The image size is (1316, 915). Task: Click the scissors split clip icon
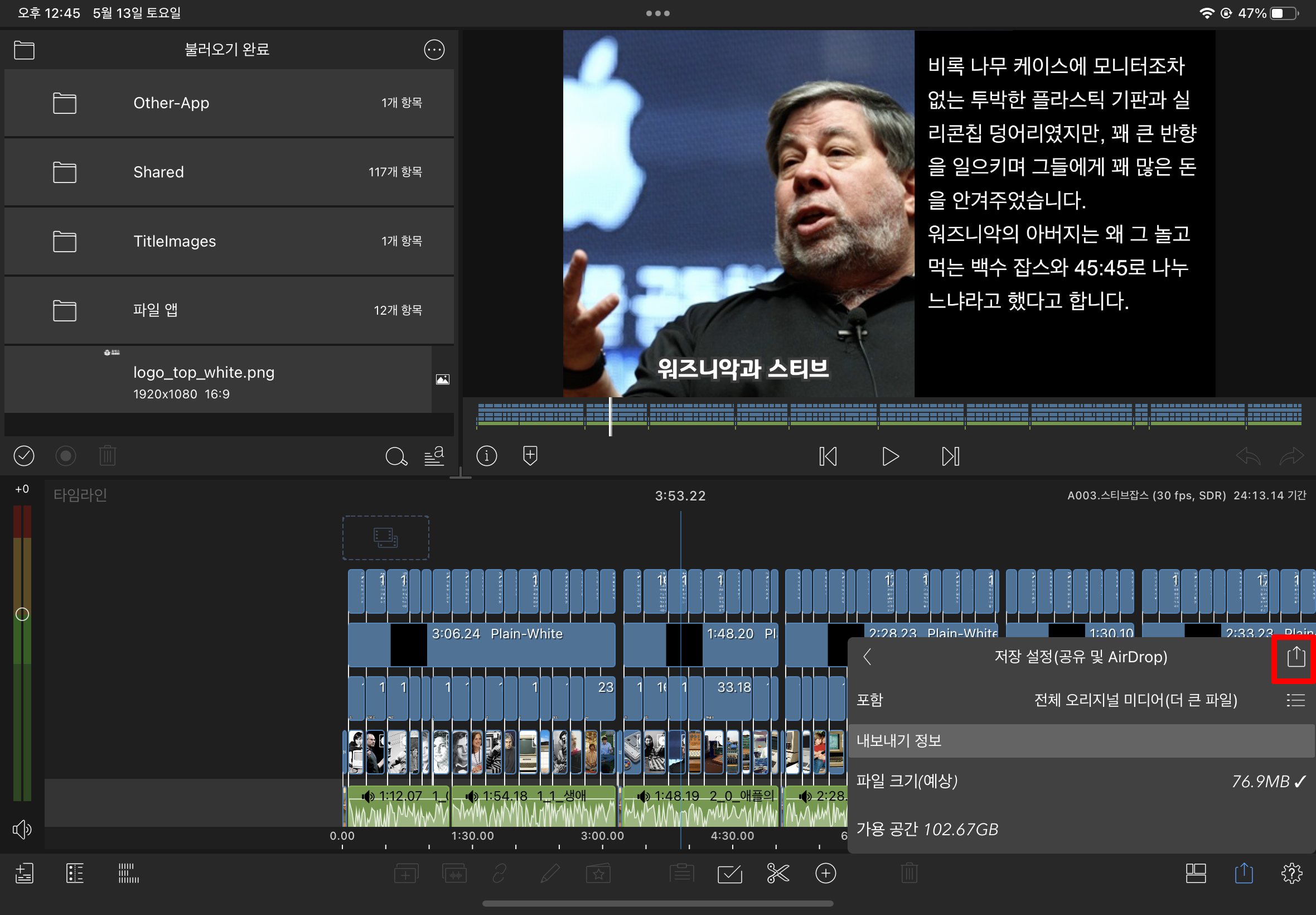point(777,873)
